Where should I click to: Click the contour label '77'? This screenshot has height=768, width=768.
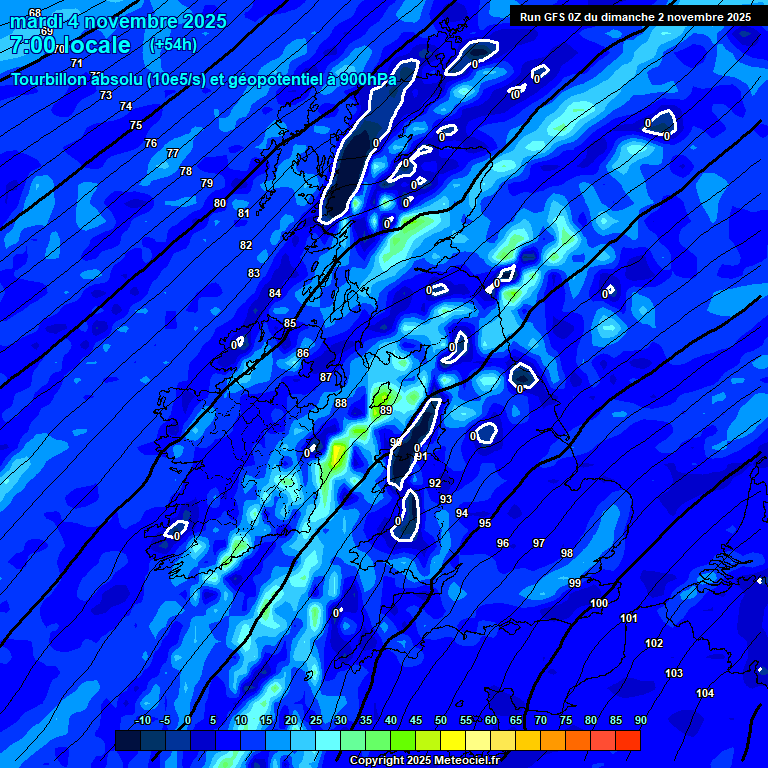click(x=173, y=153)
